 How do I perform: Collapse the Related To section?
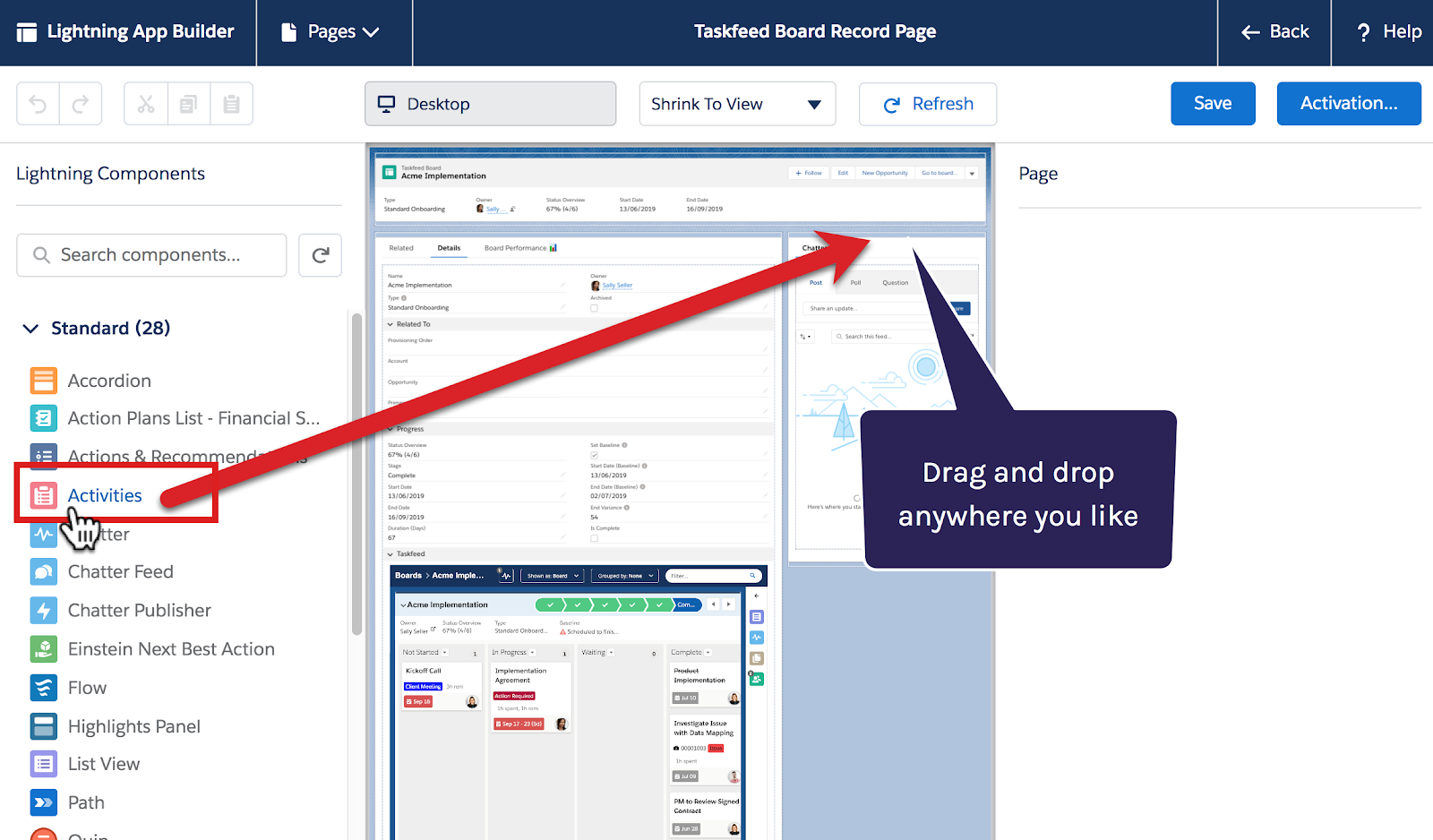[390, 324]
